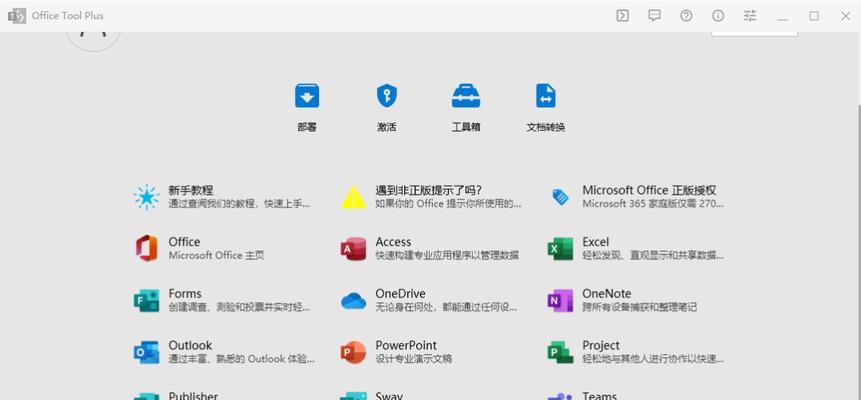Click the Office Tool Plus logo icon
This screenshot has height=400, width=861.
tap(17, 16)
